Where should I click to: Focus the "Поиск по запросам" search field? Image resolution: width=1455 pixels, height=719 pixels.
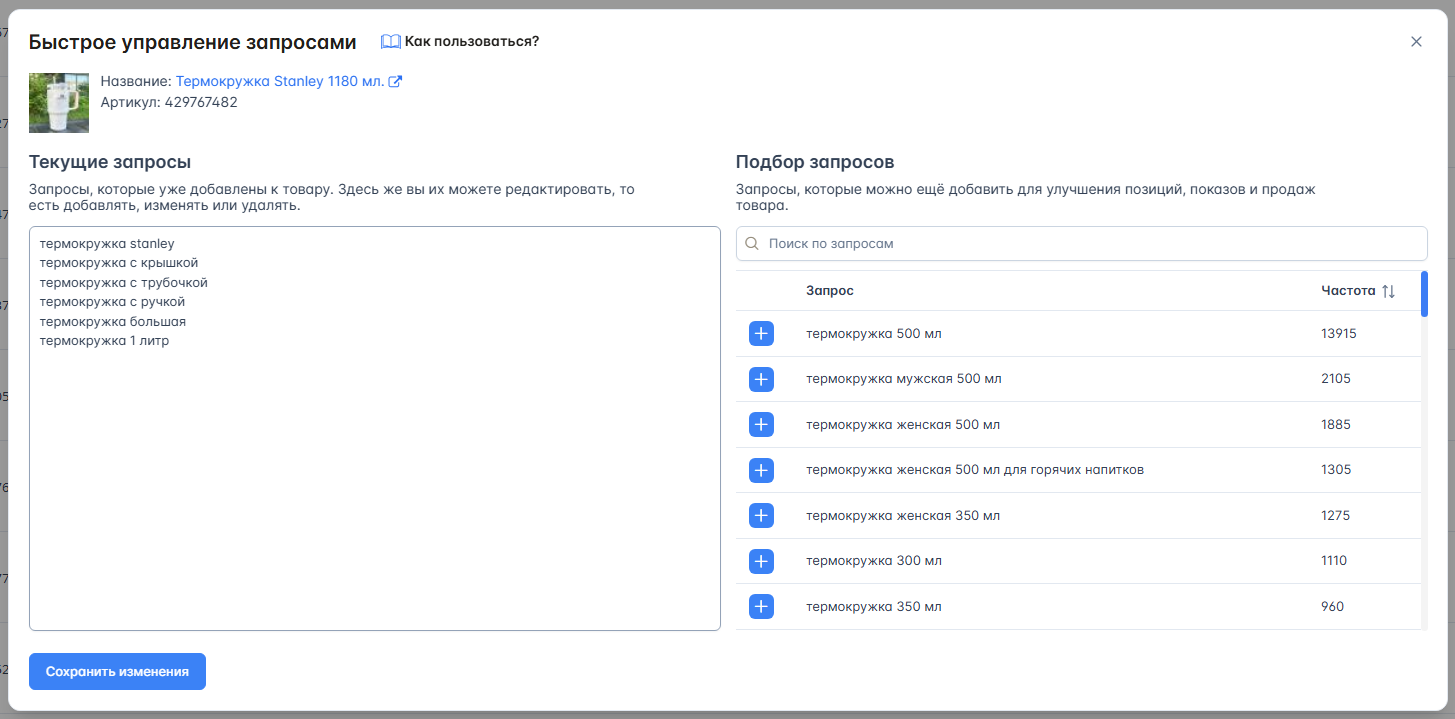click(x=1090, y=243)
